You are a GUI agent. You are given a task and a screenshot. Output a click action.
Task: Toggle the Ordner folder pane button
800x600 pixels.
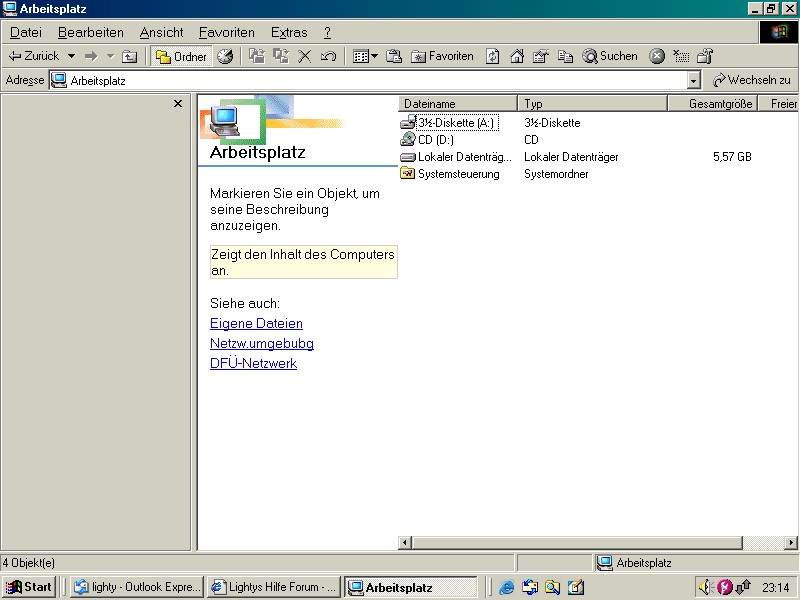coord(181,57)
